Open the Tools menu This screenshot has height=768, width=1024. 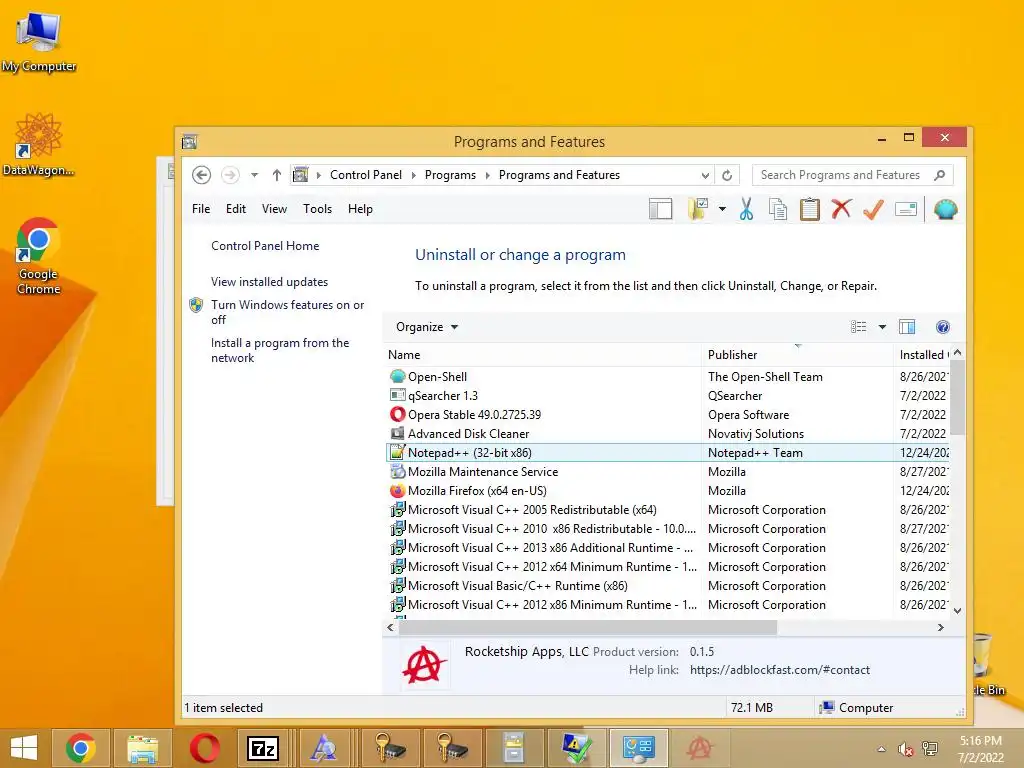317,209
